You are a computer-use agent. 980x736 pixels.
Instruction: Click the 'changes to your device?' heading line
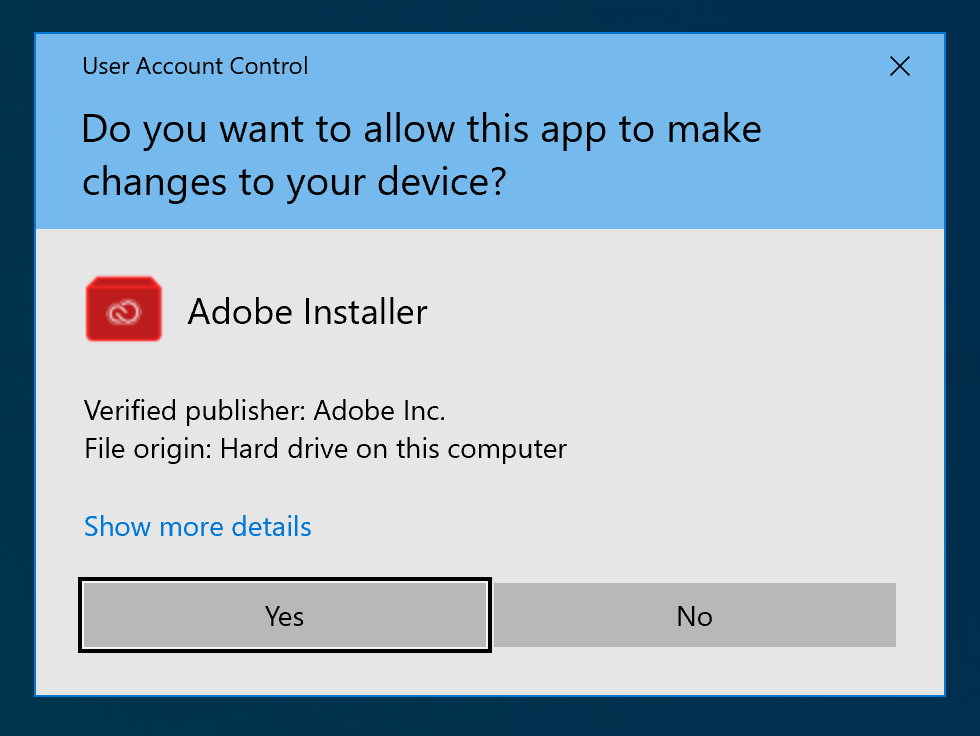click(294, 181)
